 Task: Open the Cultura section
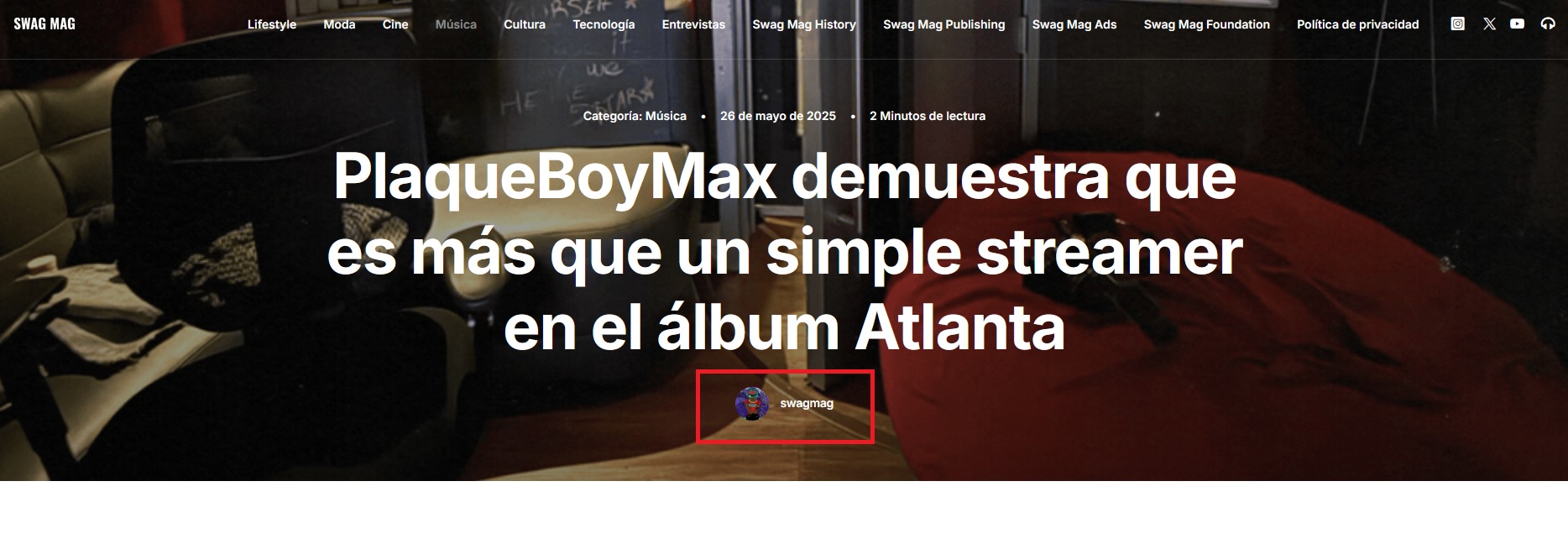pyautogui.click(x=525, y=24)
